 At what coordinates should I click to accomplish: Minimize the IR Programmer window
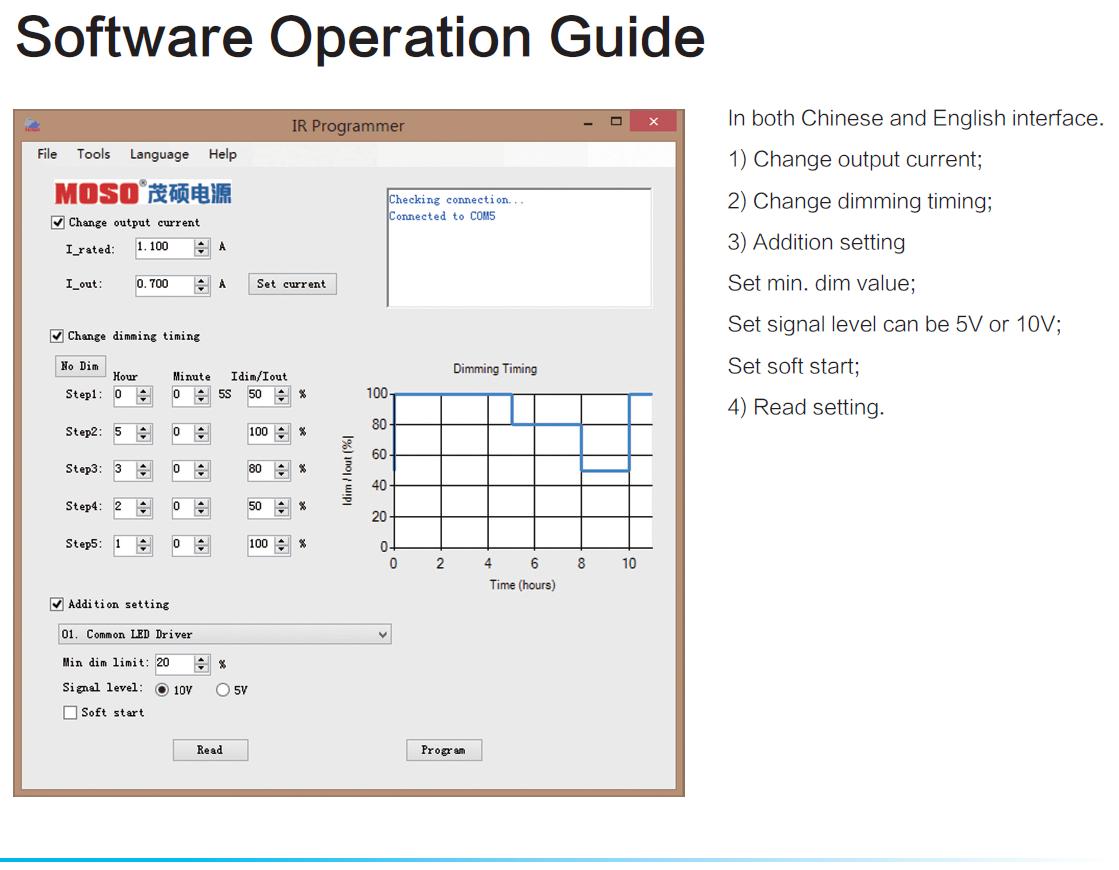coord(588,123)
